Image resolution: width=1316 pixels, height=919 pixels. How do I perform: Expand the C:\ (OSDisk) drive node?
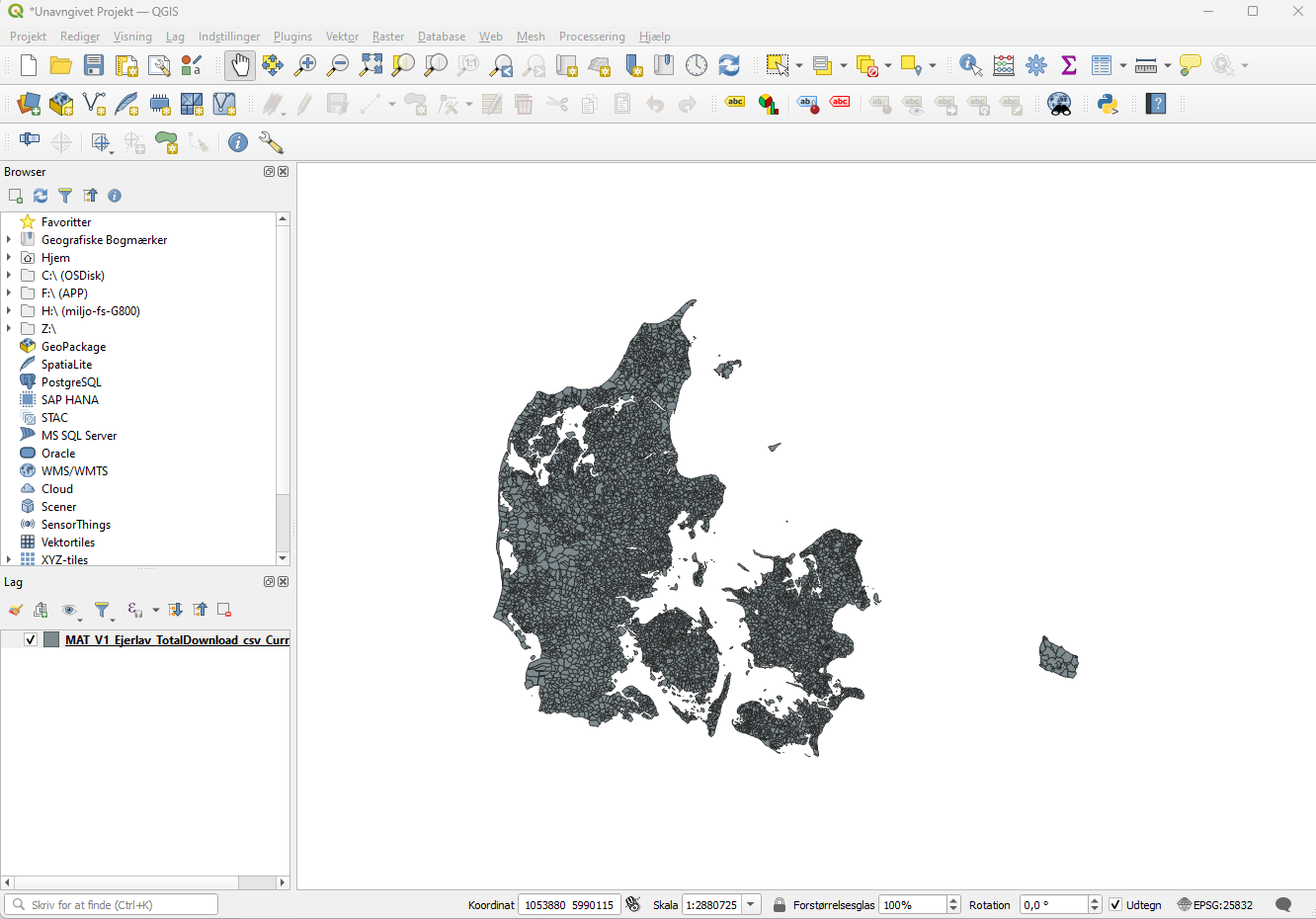coord(9,276)
